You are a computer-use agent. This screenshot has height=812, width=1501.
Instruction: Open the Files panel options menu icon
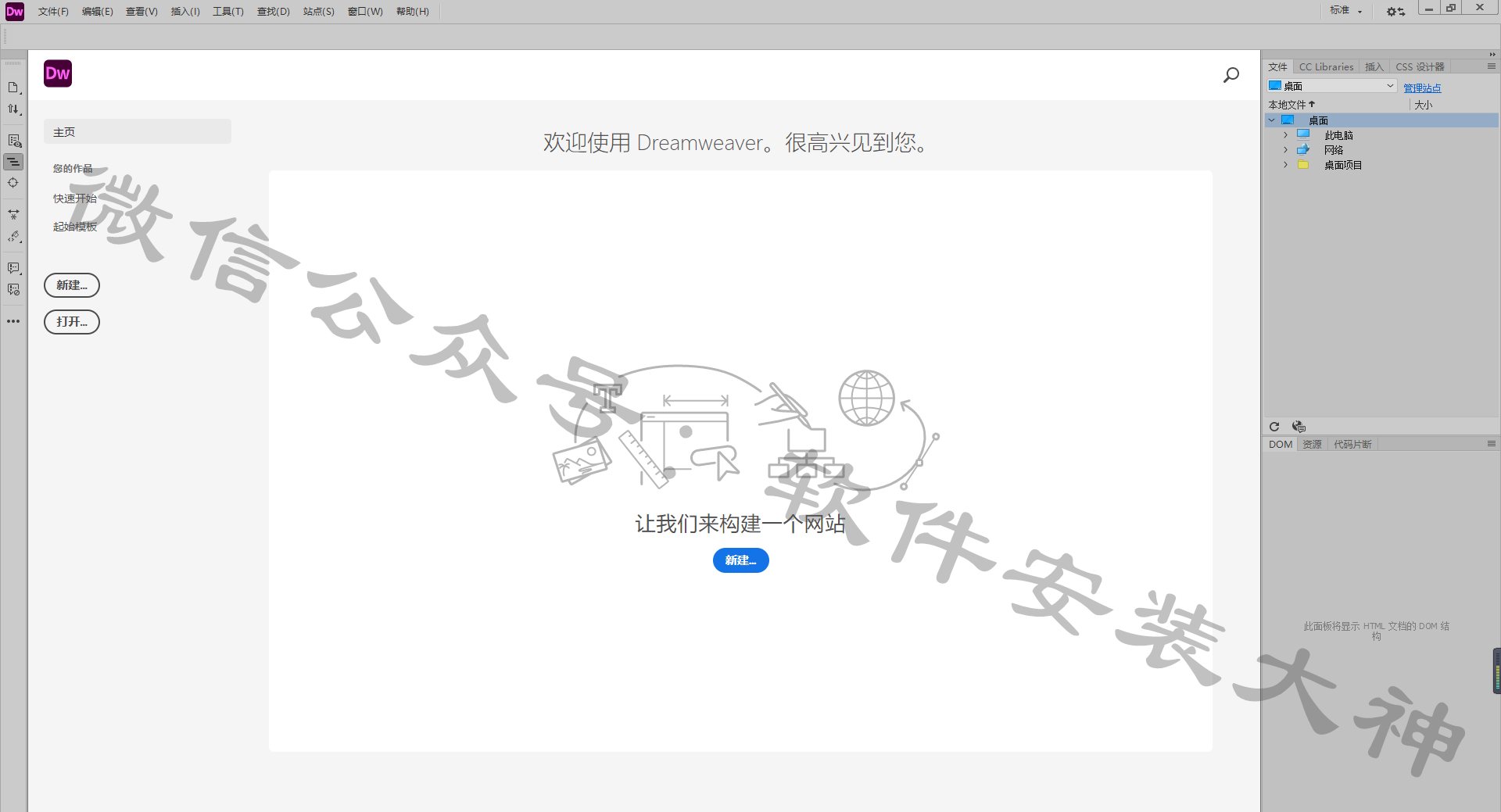[x=1492, y=66]
